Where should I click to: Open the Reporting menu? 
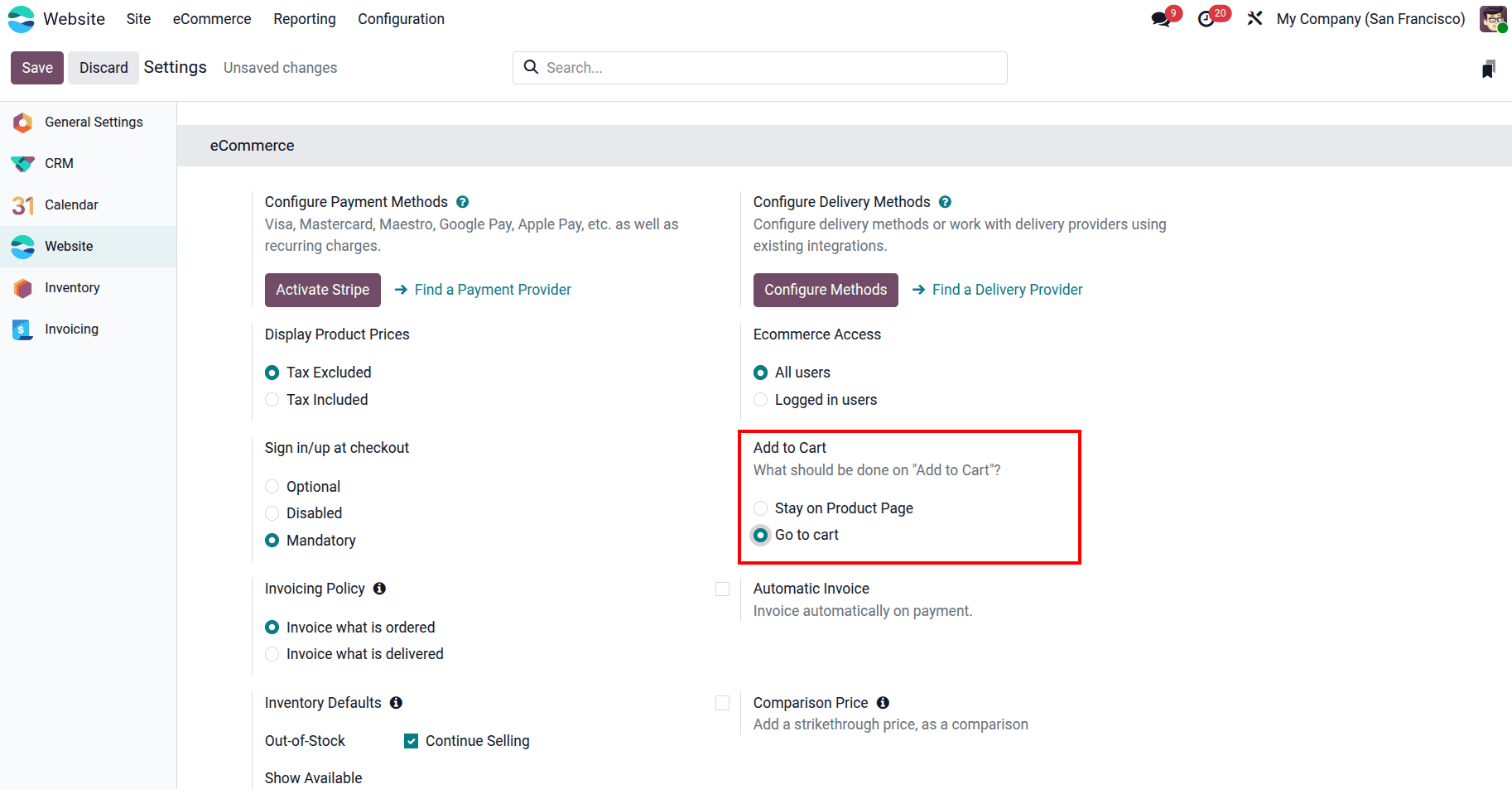tap(305, 19)
